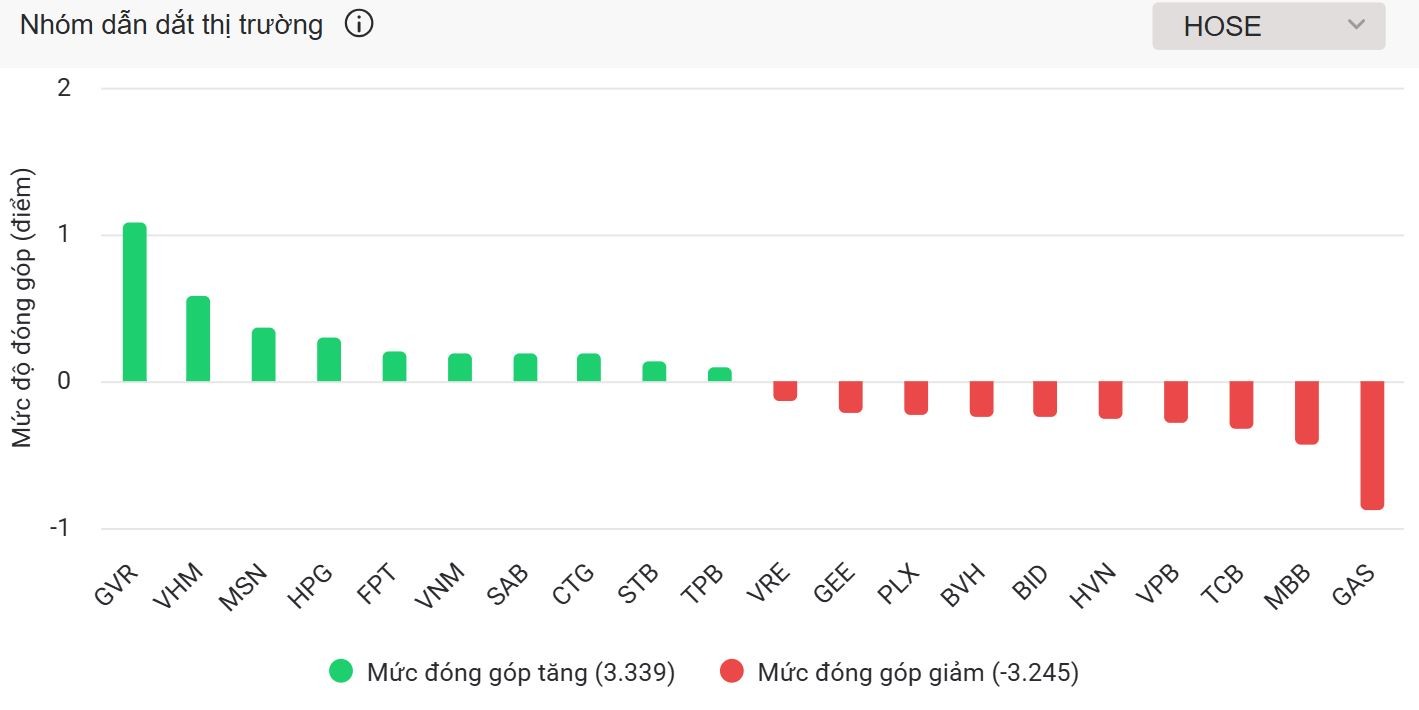Select the MBB axis label

coord(1288,585)
